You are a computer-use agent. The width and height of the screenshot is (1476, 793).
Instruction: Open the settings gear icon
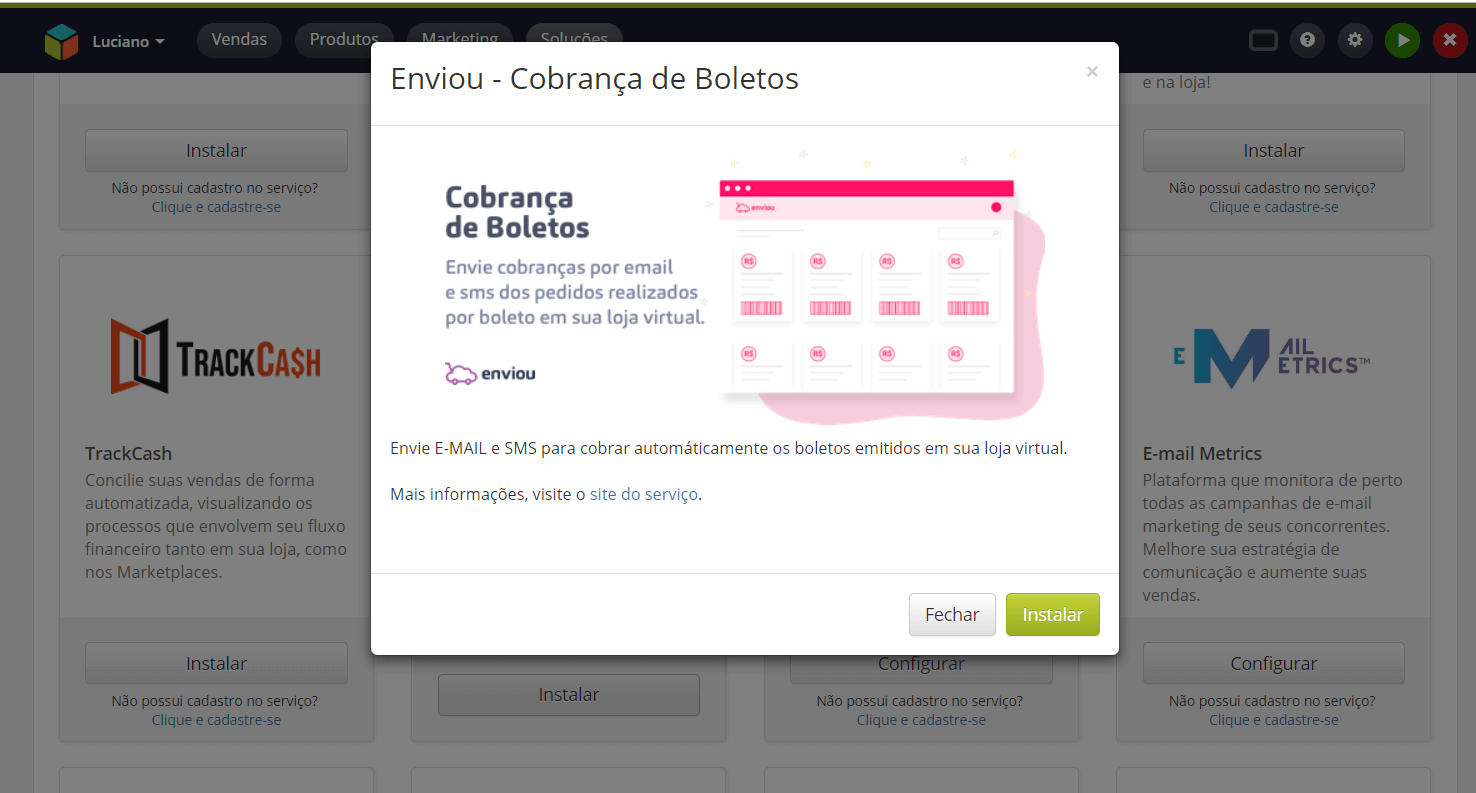coord(1355,40)
